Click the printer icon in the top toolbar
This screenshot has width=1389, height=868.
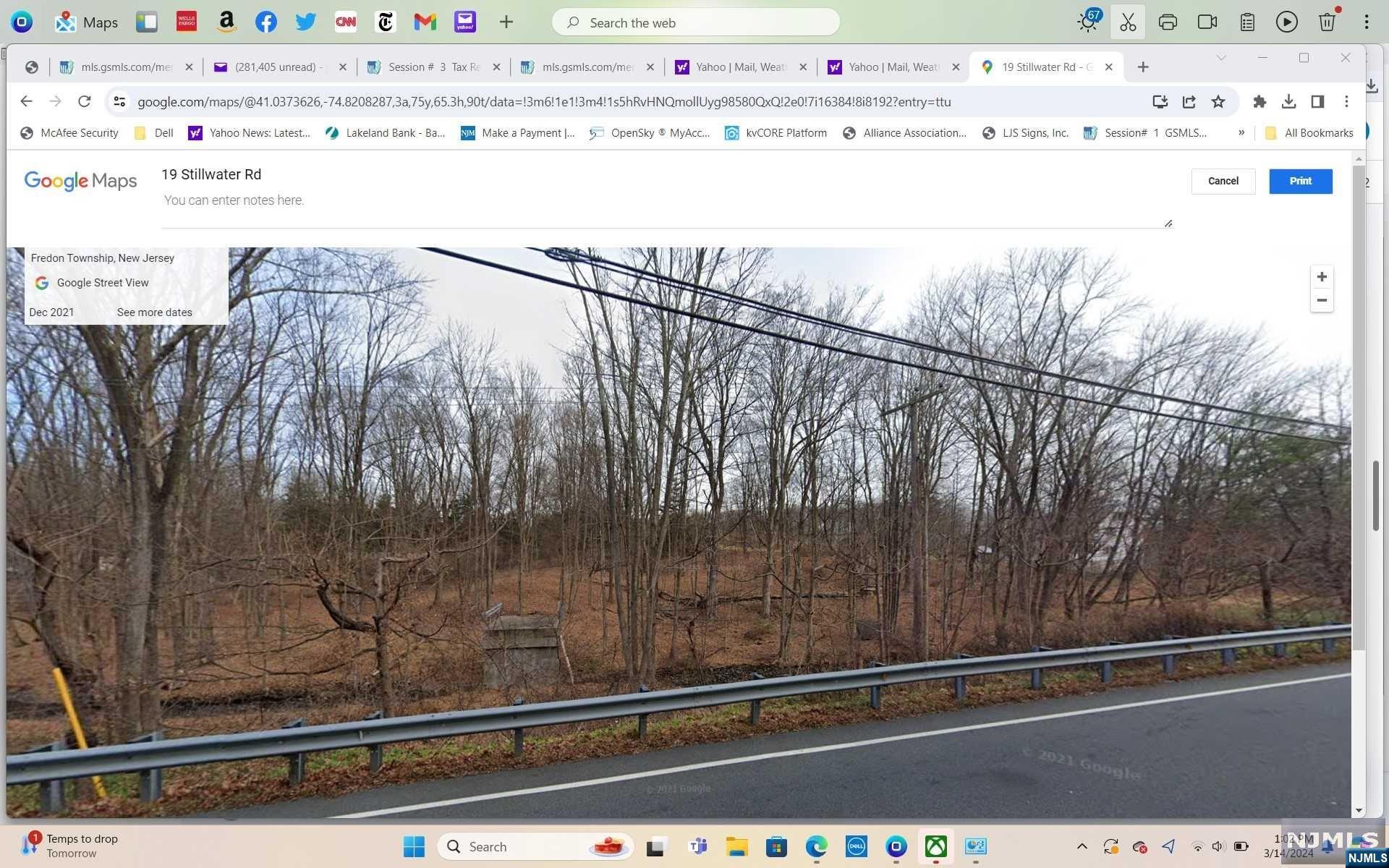1167,22
